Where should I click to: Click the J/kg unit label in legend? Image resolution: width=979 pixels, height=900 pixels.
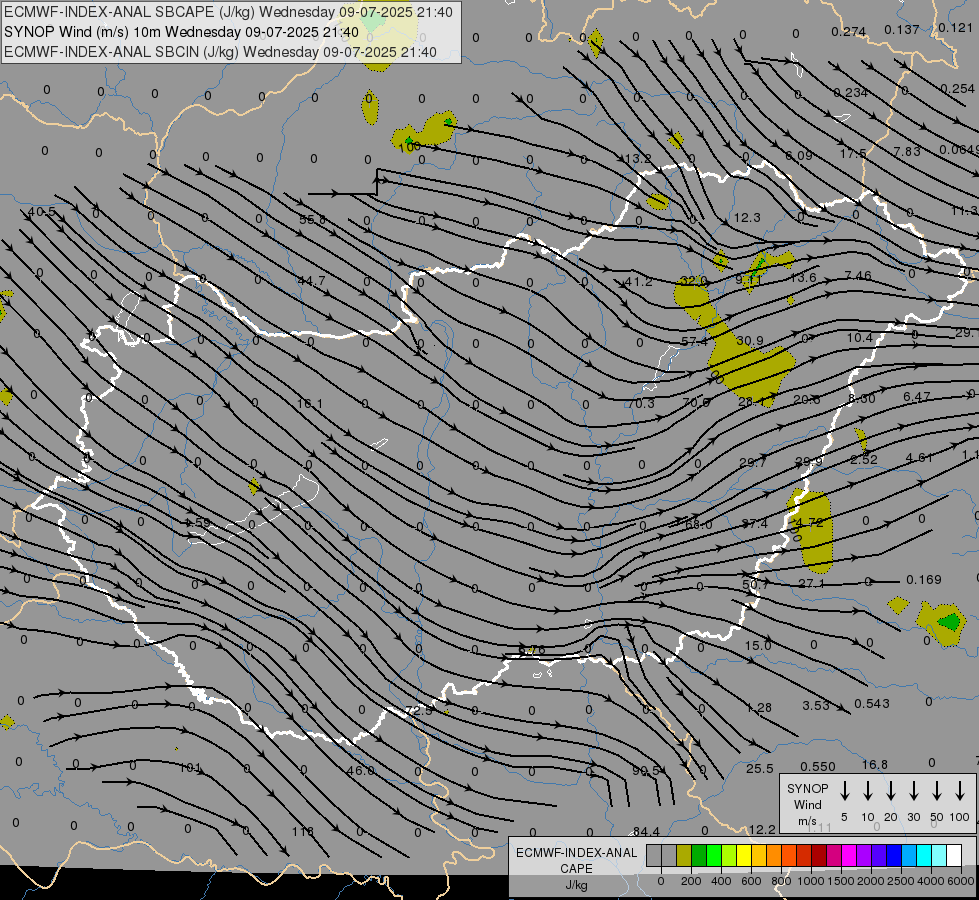576,885
